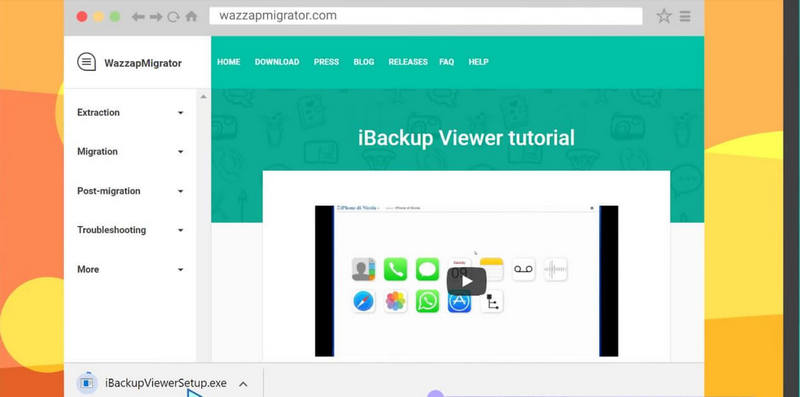Open the HELP navigation item

click(x=479, y=62)
